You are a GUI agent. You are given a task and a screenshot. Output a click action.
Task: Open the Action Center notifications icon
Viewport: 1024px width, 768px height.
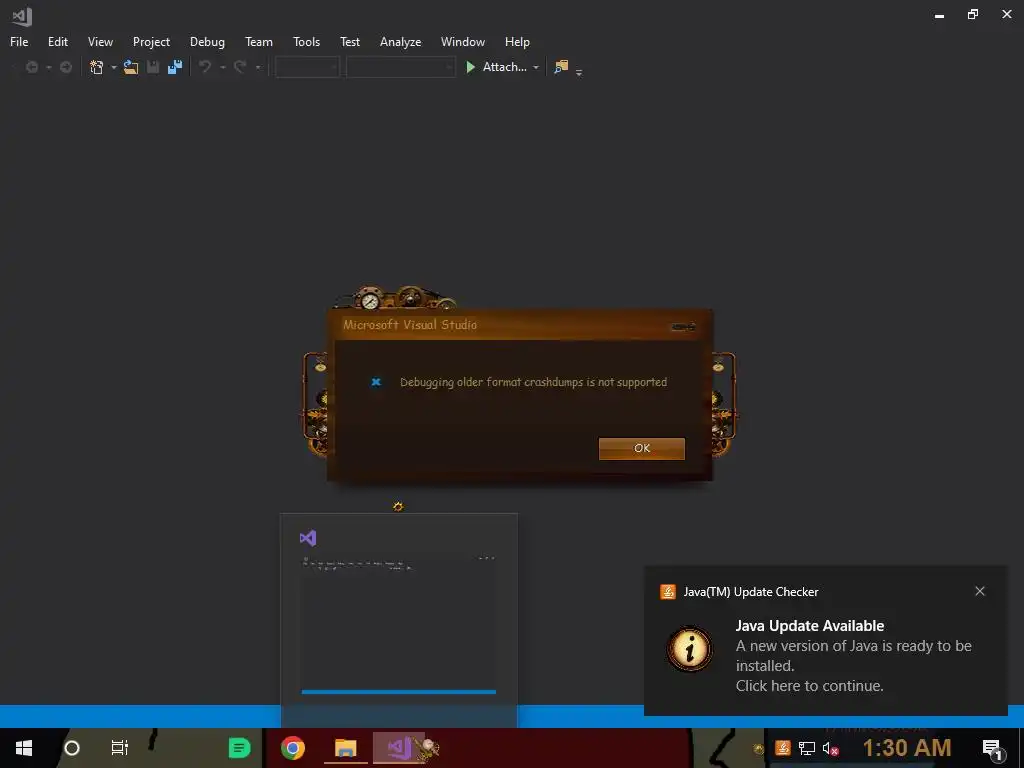pos(992,748)
